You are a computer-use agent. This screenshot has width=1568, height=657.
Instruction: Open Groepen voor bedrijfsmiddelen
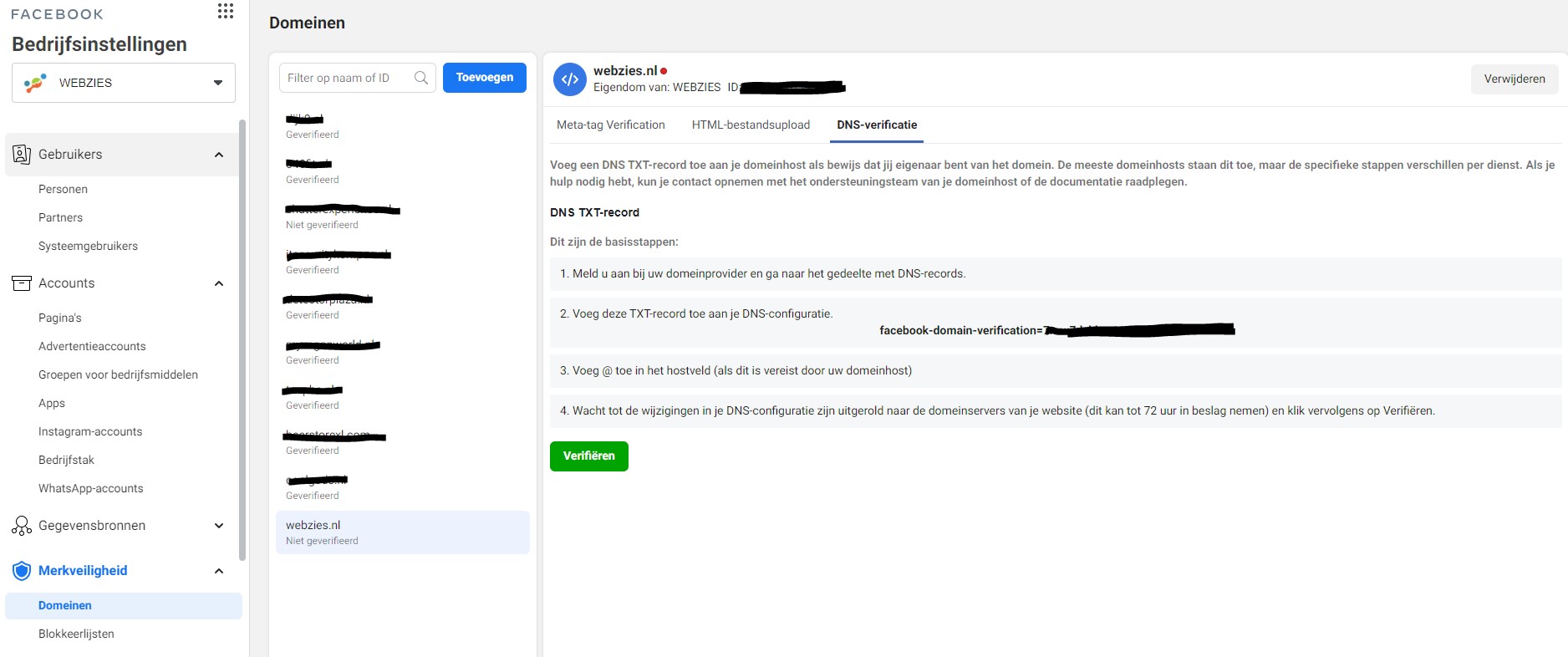tap(118, 374)
